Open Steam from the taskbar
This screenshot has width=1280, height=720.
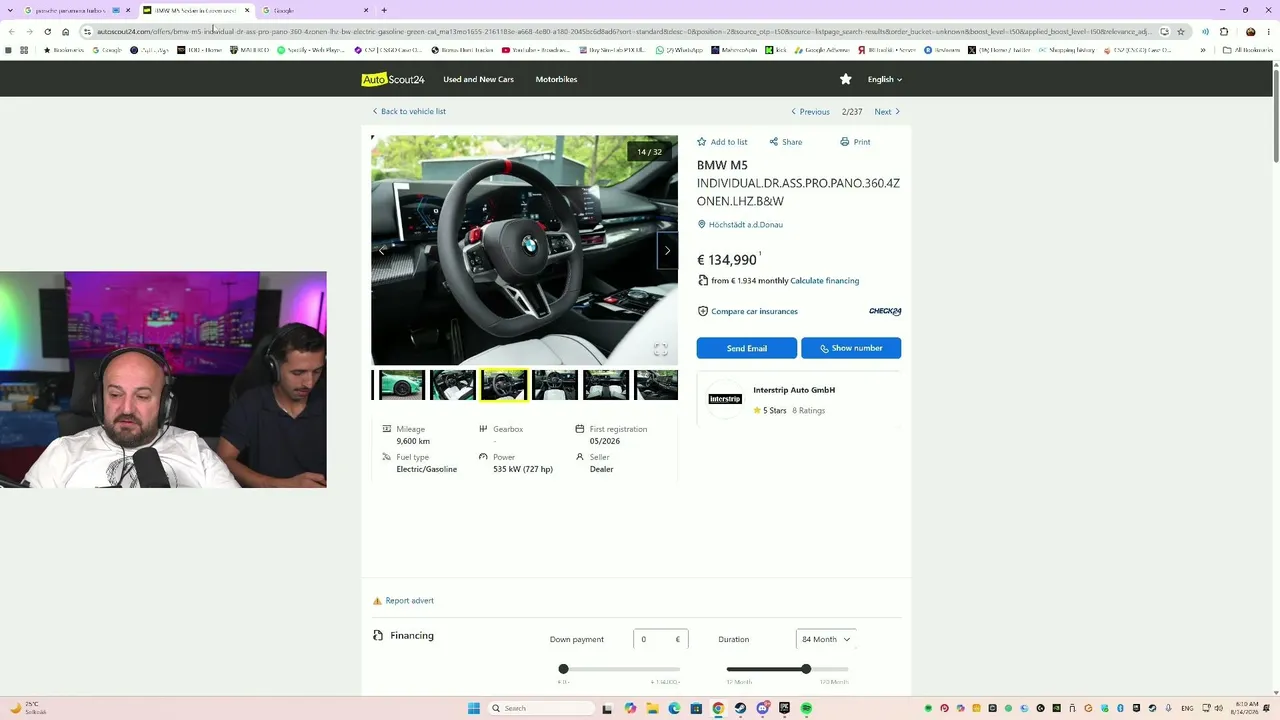[740, 708]
